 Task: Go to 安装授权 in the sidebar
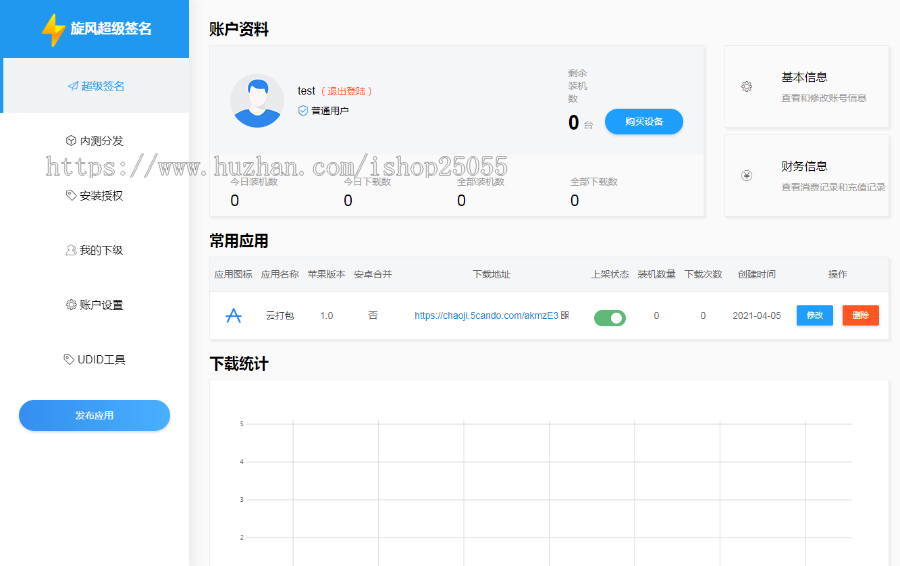point(95,196)
